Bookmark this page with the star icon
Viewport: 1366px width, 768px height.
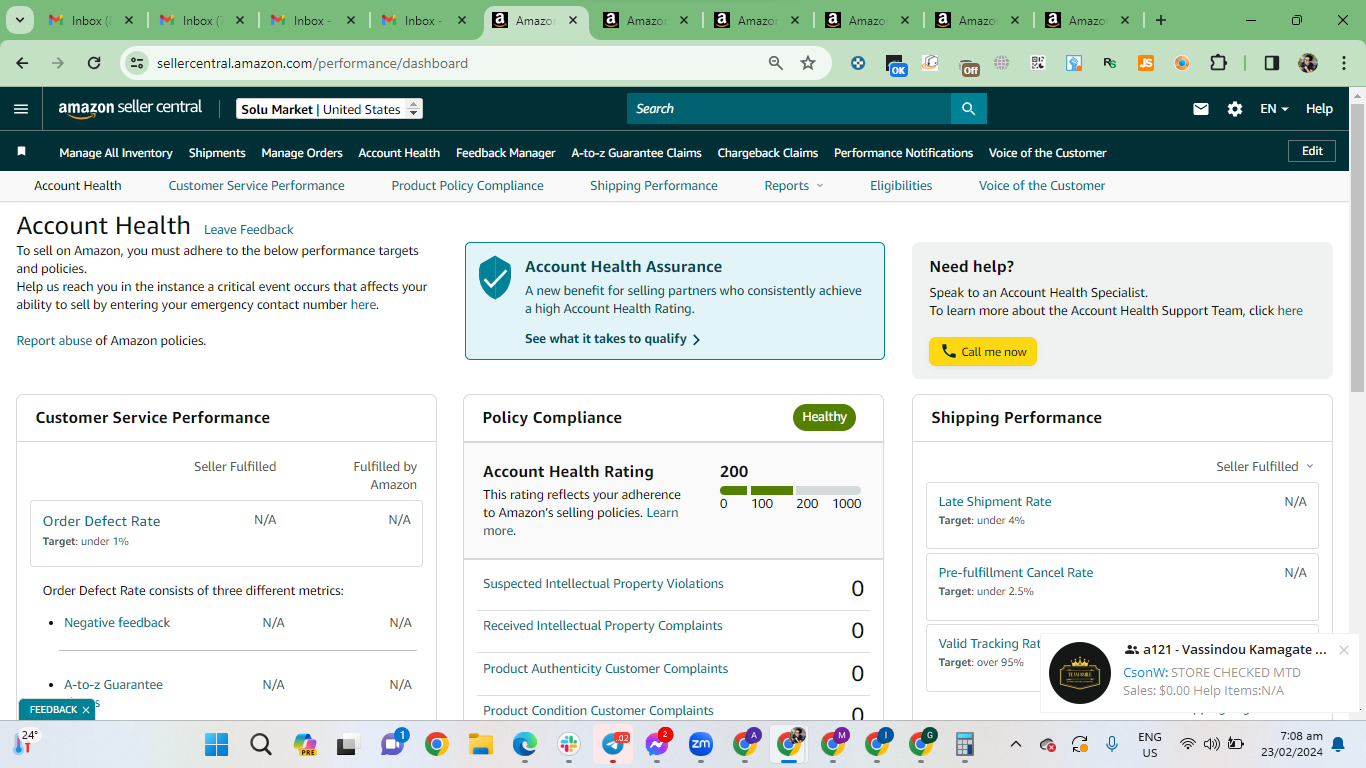pyautogui.click(x=808, y=63)
